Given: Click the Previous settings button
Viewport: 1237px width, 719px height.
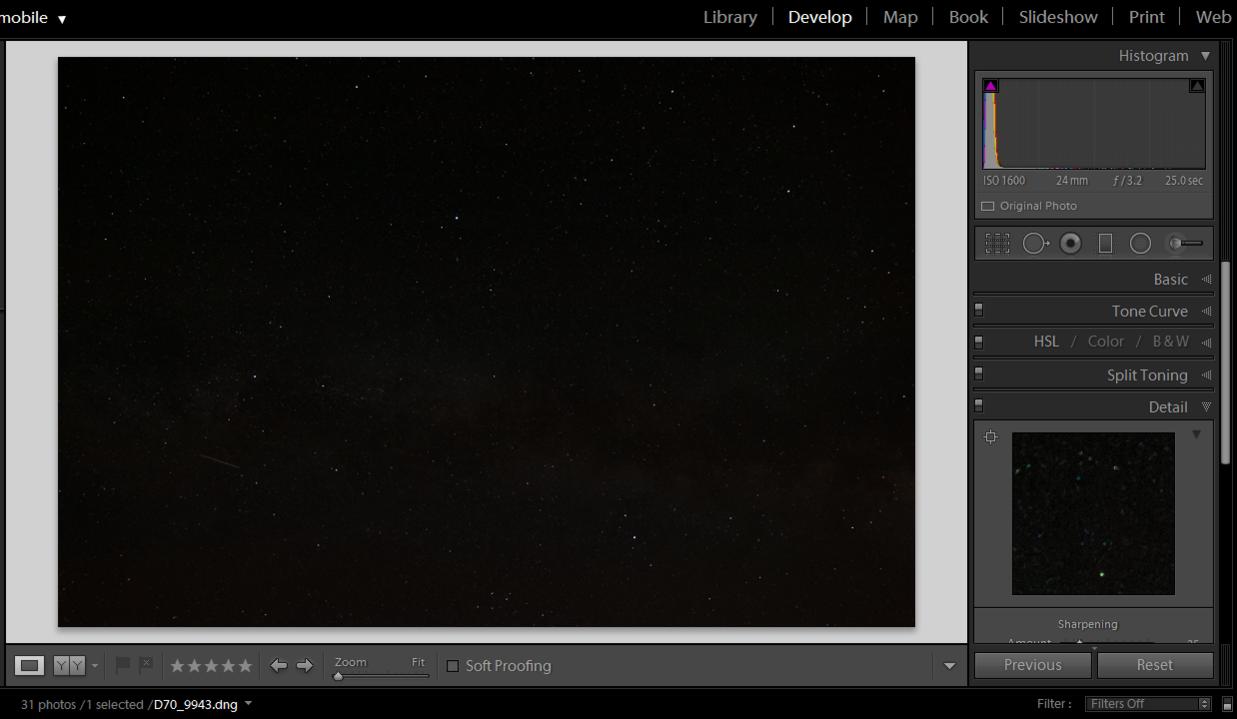Looking at the screenshot, I should coord(1033,665).
